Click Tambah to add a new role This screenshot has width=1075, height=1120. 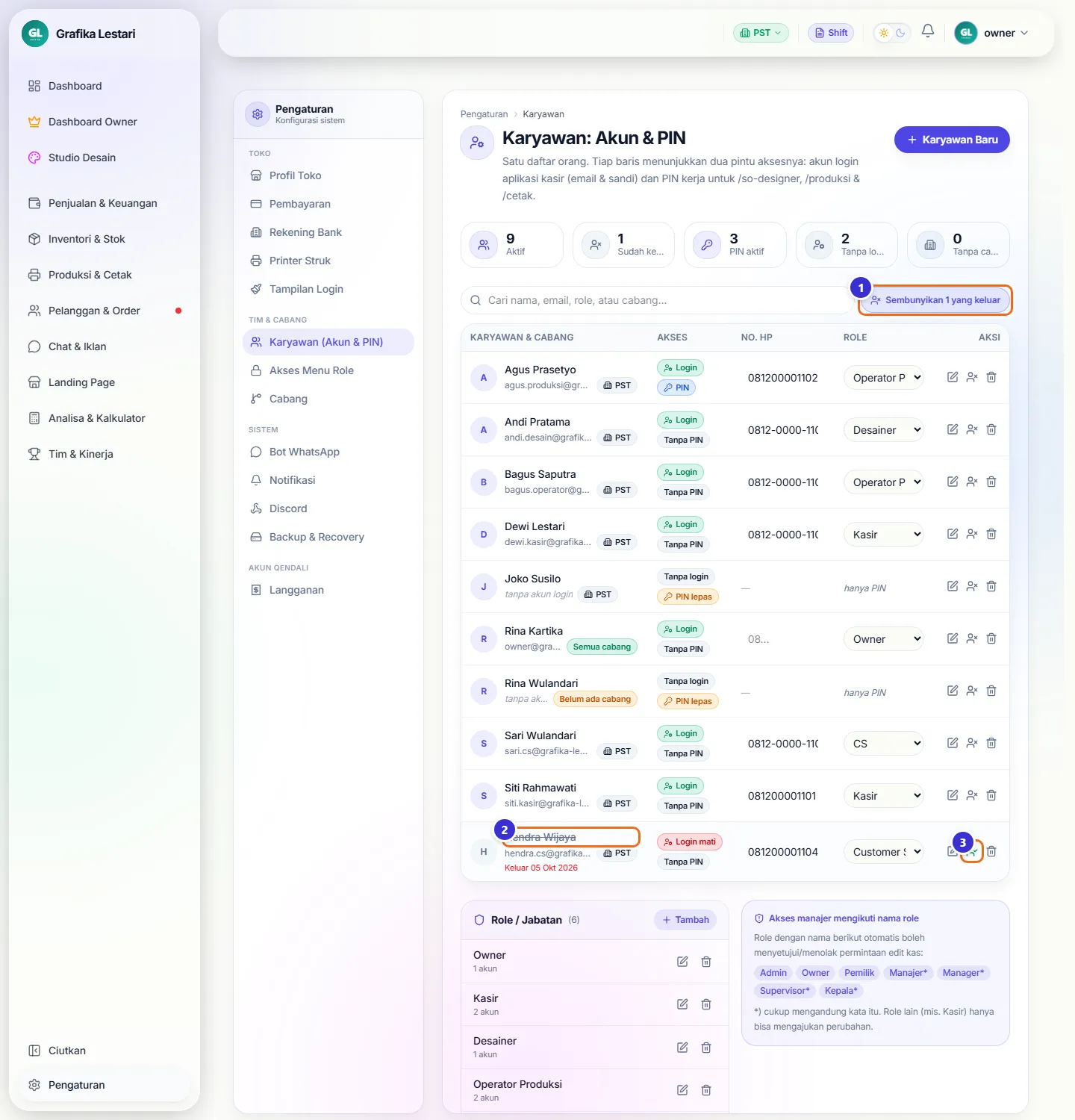click(685, 920)
